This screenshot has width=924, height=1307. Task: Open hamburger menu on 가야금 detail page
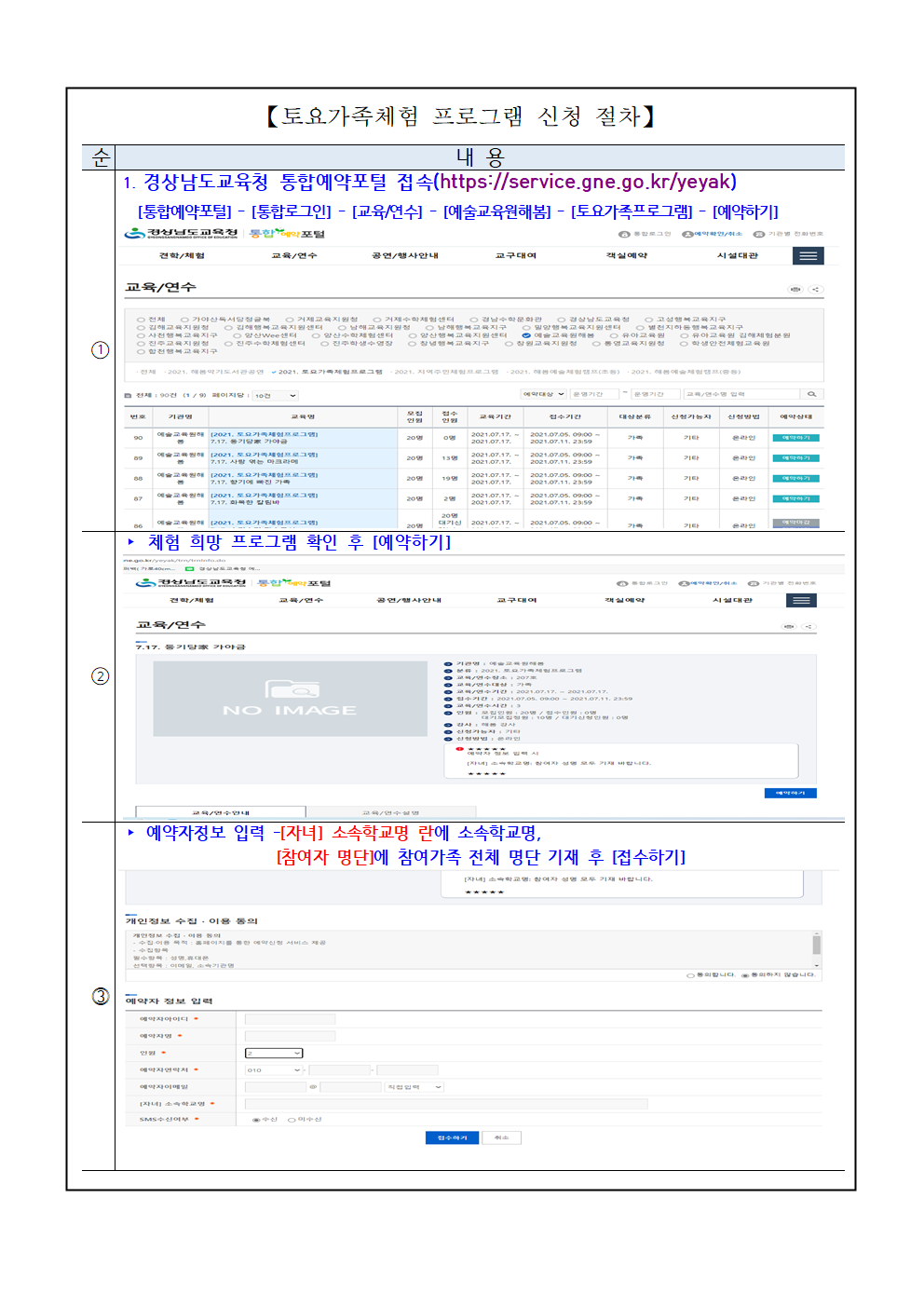[801, 600]
